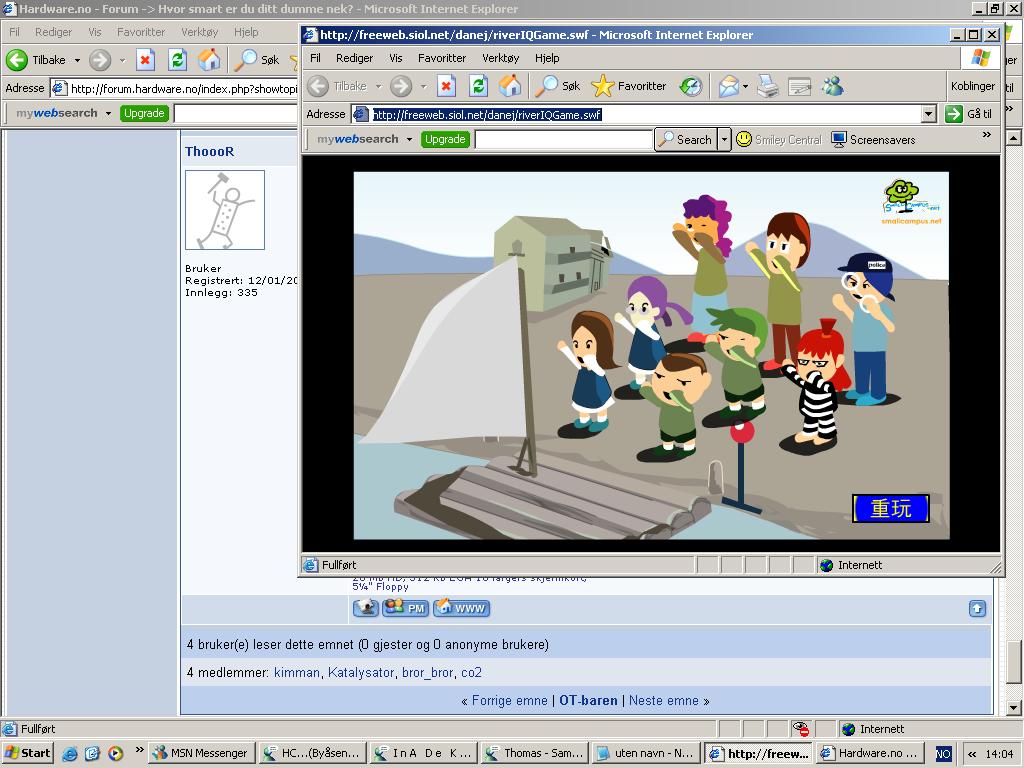Click Edit page icon in front toolbar
1024x768 pixels.
(x=799, y=86)
